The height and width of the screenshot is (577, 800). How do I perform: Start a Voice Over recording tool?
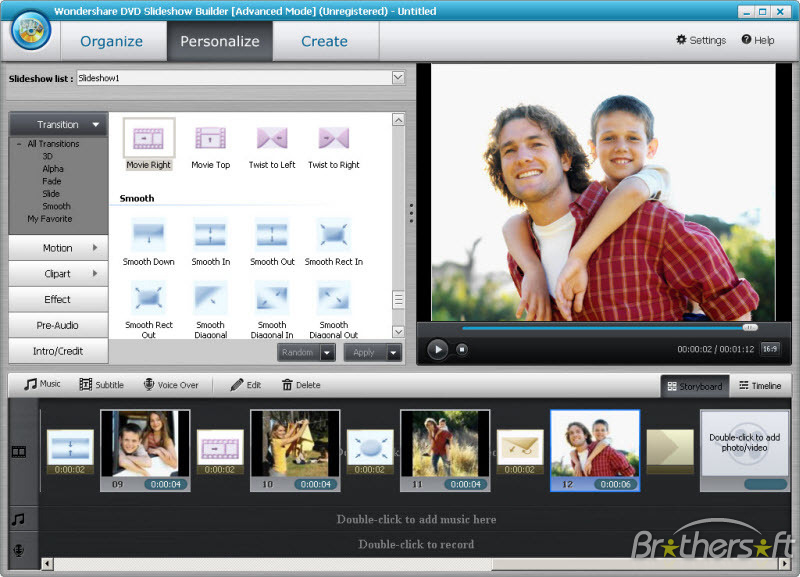pos(171,385)
